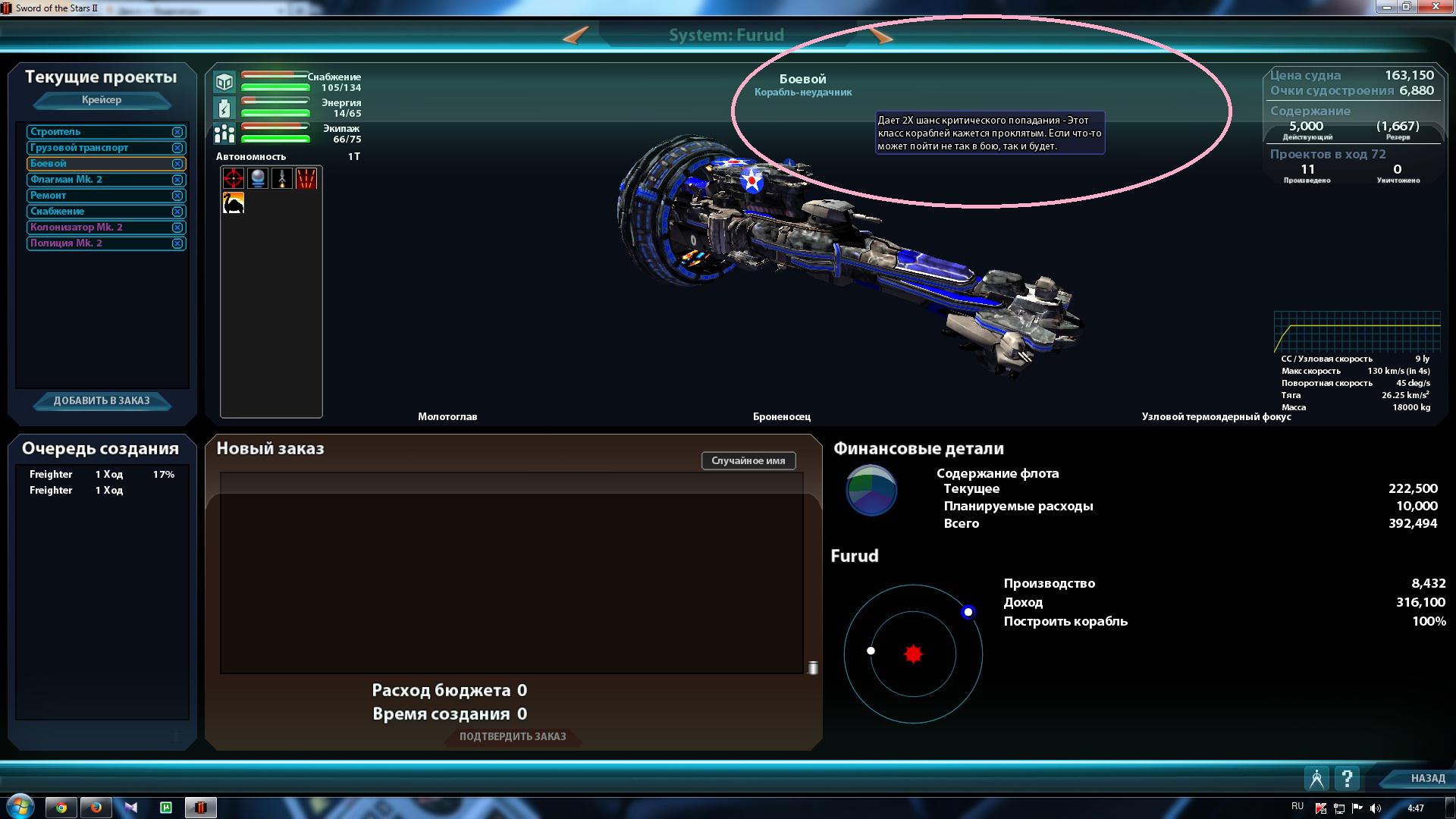Click the Energy battery icon
The image size is (1456, 819).
point(224,108)
